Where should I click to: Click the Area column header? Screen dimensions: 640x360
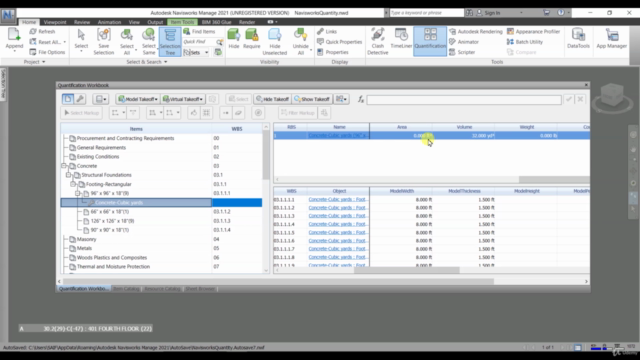click(402, 127)
